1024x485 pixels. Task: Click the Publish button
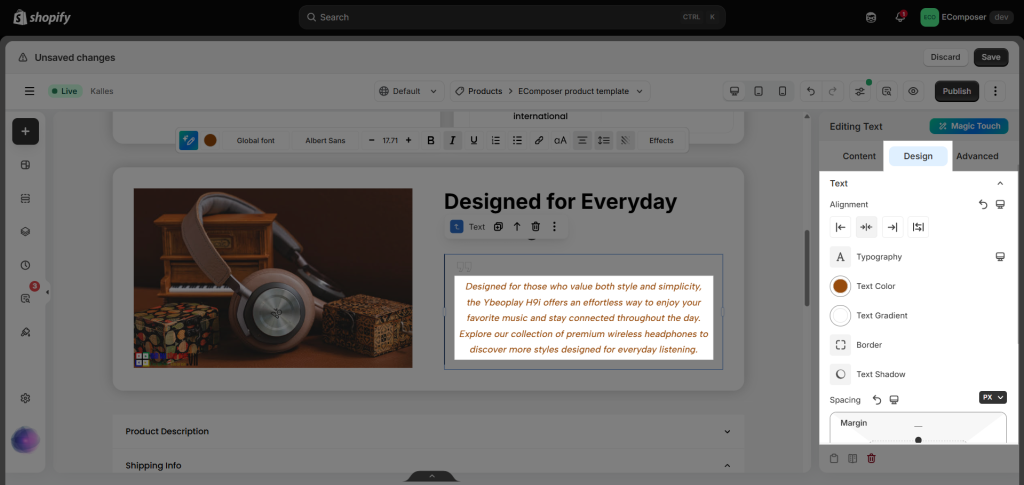[x=957, y=91]
